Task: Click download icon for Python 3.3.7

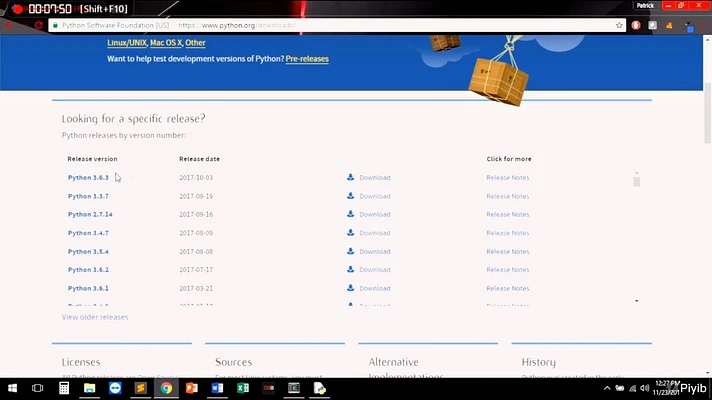Action: (351, 196)
